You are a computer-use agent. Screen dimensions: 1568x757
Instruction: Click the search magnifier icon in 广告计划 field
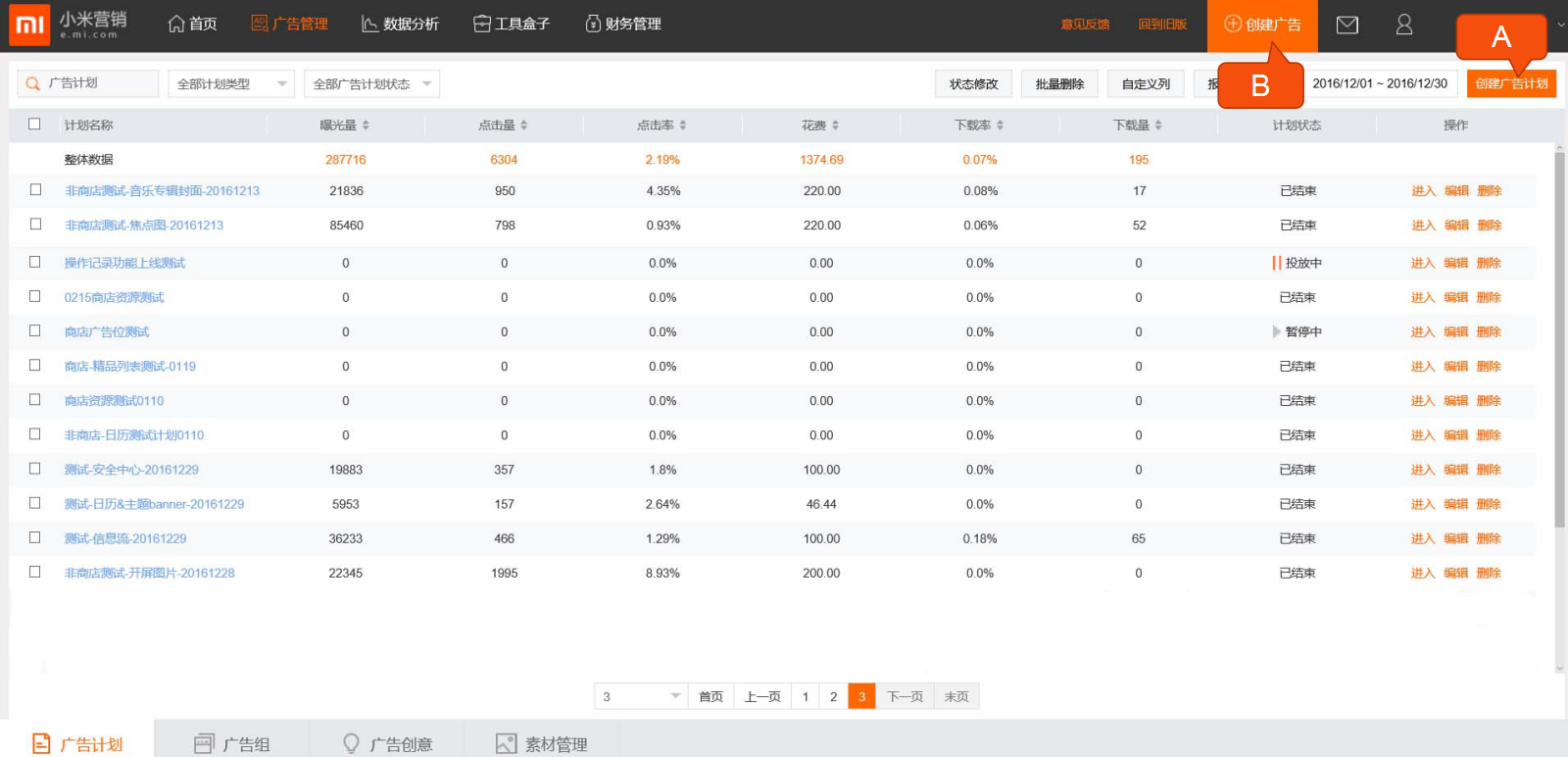click(x=33, y=84)
